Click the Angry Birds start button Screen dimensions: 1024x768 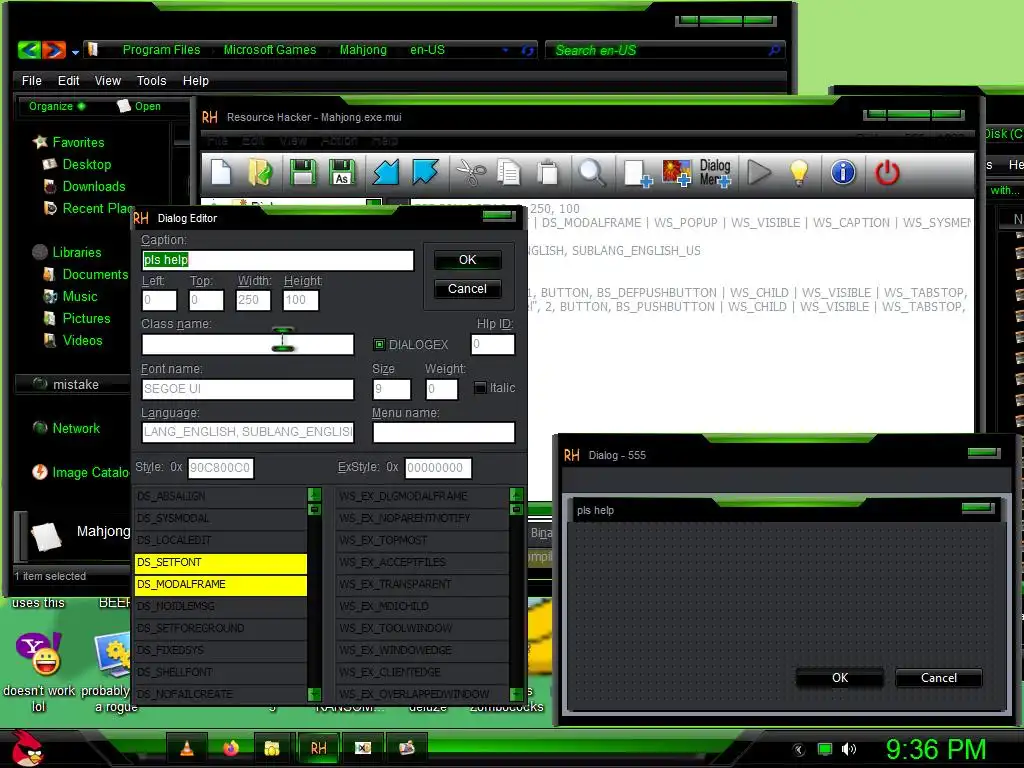(x=27, y=748)
